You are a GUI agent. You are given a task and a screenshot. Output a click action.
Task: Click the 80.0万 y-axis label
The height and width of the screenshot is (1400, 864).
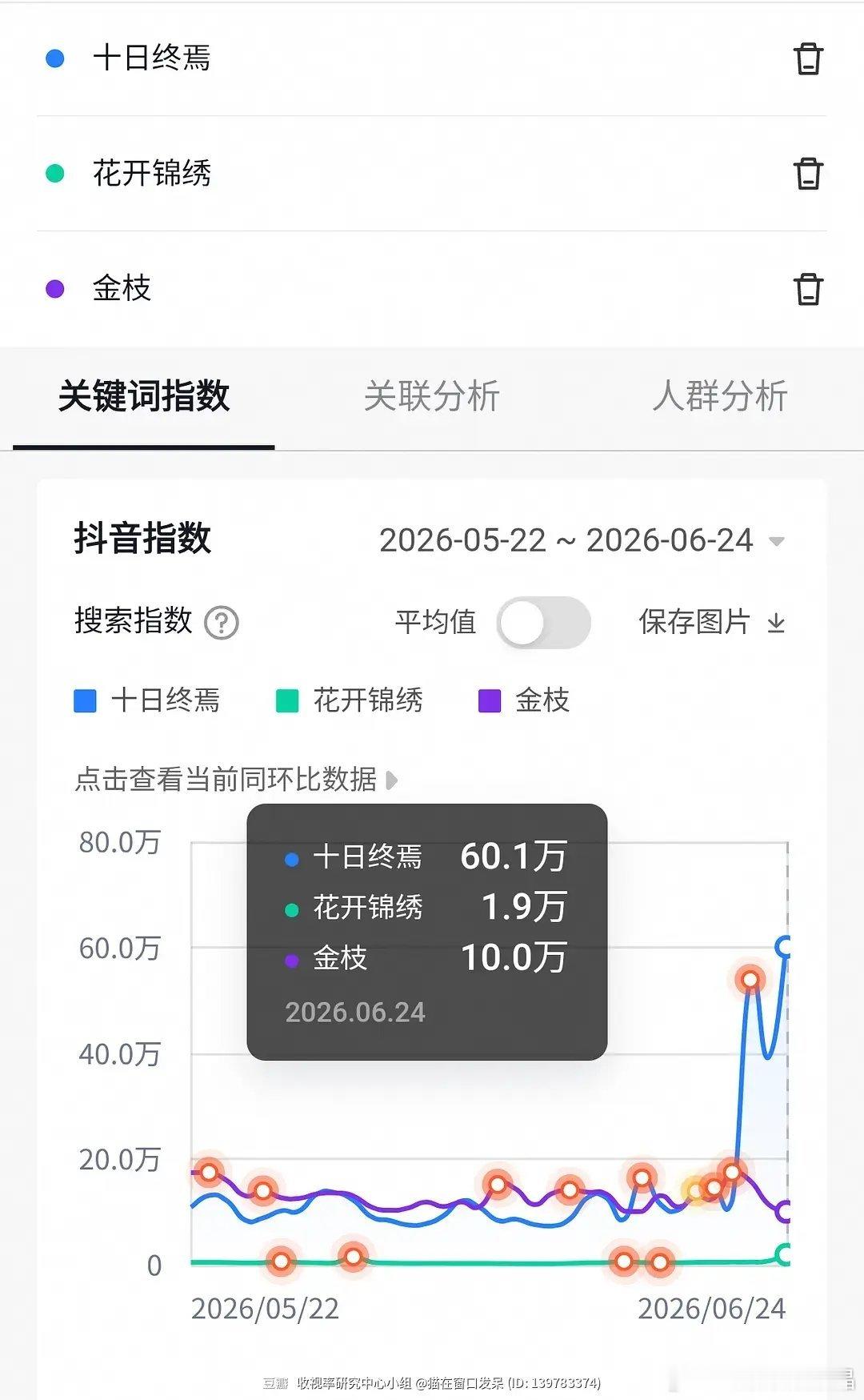[x=119, y=842]
